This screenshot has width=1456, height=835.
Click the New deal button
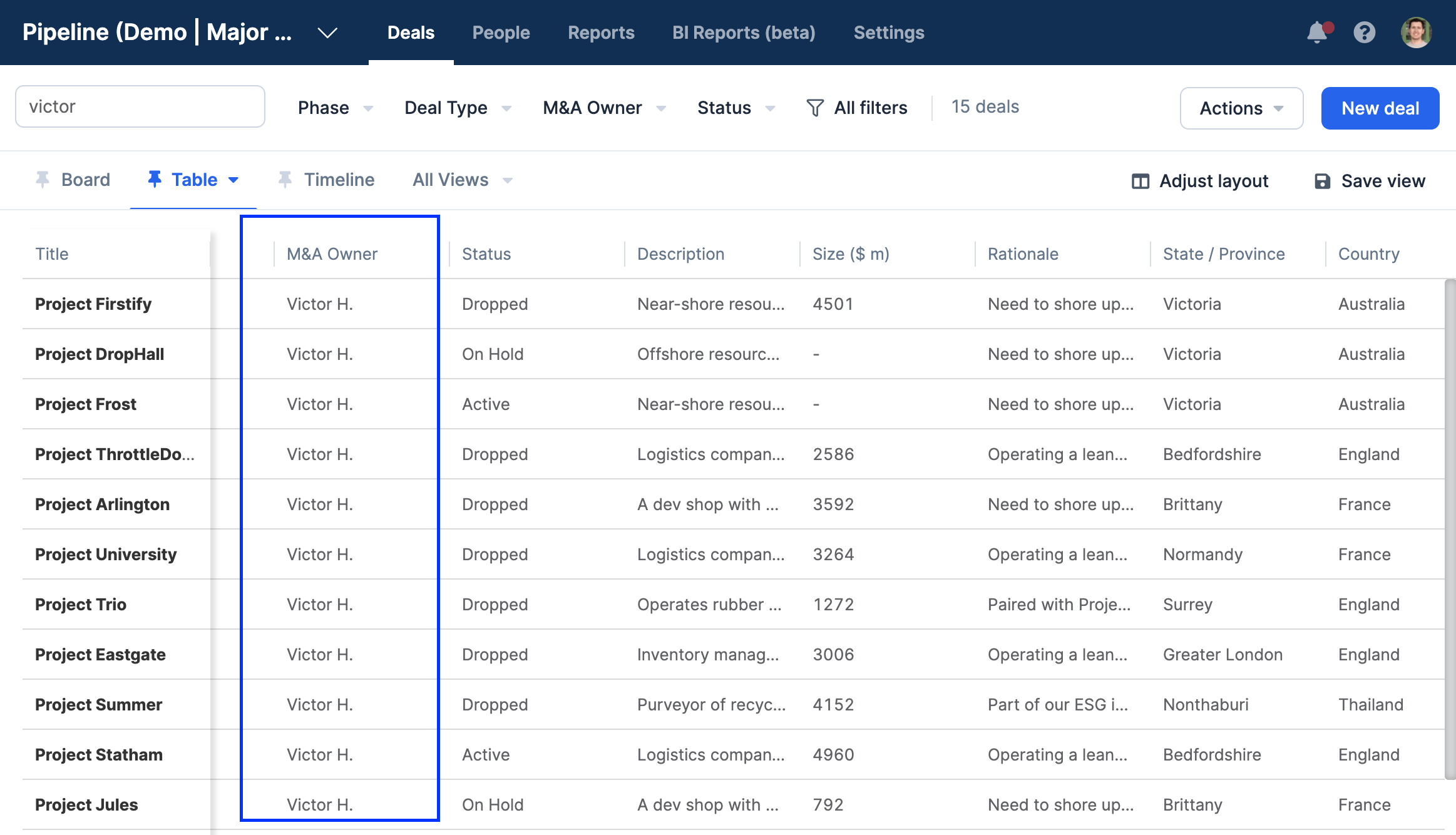1380,108
